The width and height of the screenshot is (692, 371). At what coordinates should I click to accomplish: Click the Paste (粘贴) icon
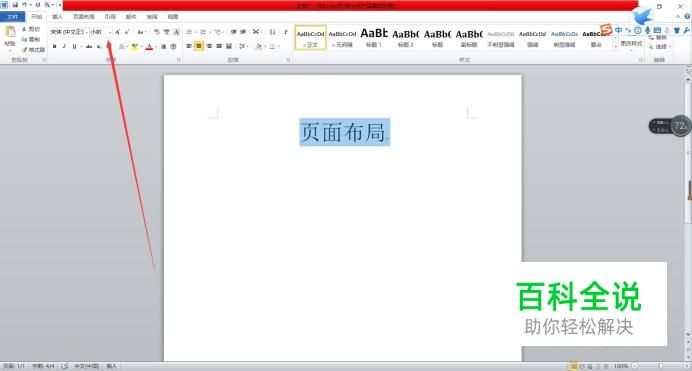point(10,32)
